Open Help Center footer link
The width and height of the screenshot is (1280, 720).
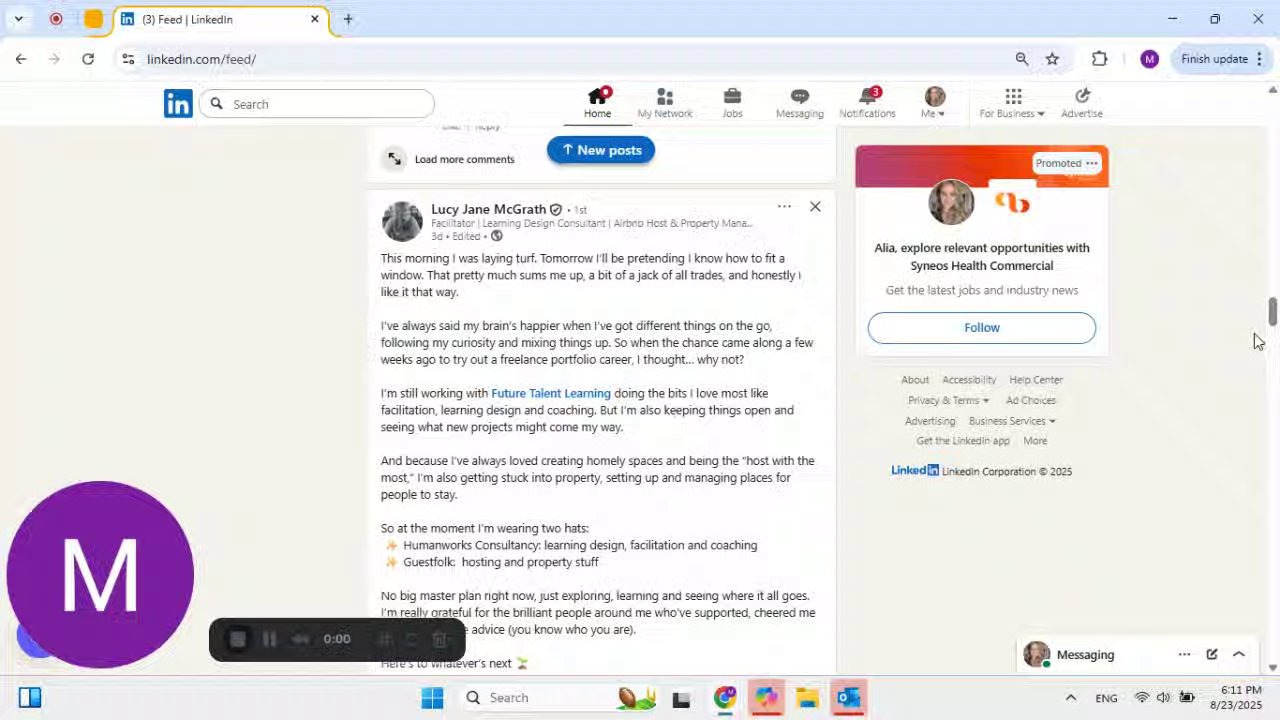click(1036, 380)
